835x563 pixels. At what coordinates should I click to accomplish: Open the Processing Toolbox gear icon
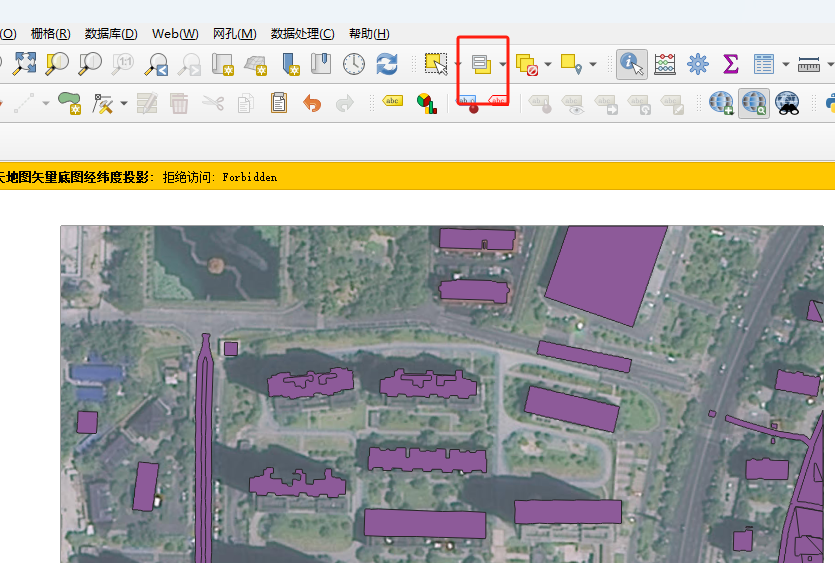click(698, 64)
